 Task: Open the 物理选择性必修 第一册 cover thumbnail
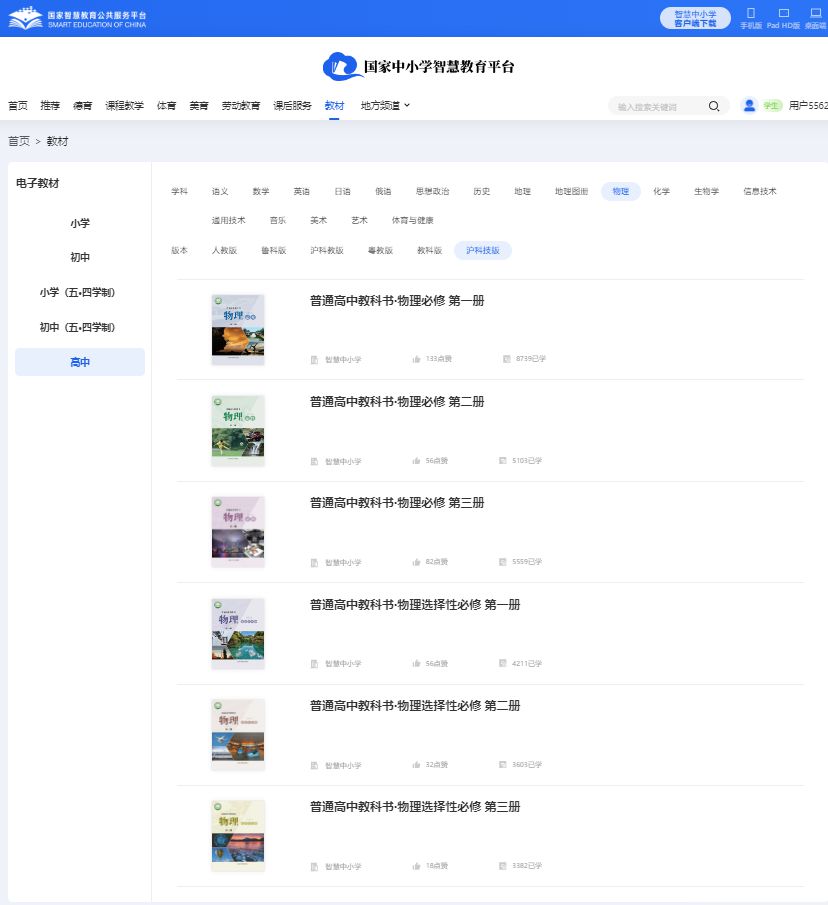click(238, 633)
